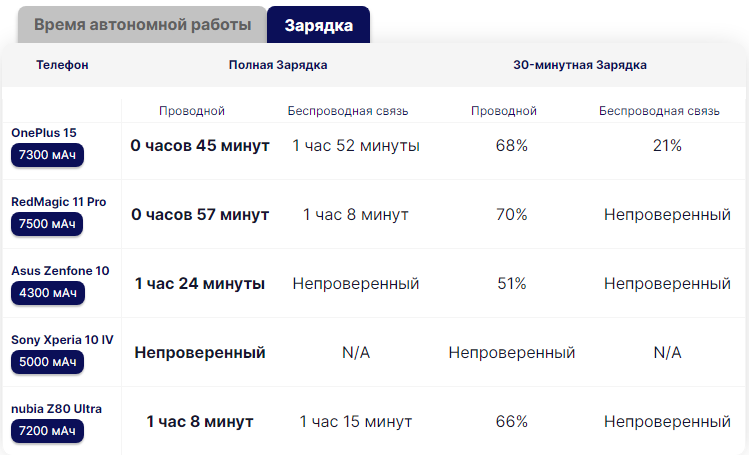Select the 7200 мАч battery badge

pos(47,431)
